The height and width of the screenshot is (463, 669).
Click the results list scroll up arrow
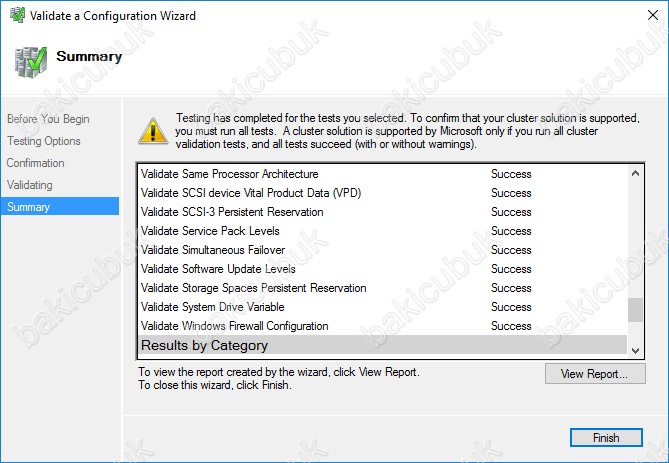[x=635, y=173]
